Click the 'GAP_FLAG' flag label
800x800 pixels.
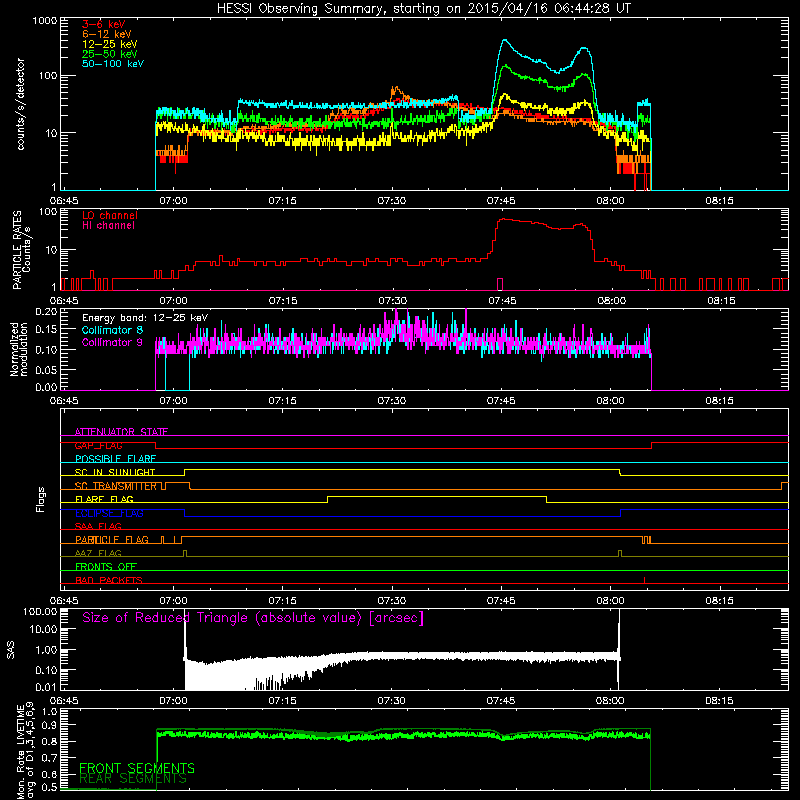pyautogui.click(x=98, y=445)
